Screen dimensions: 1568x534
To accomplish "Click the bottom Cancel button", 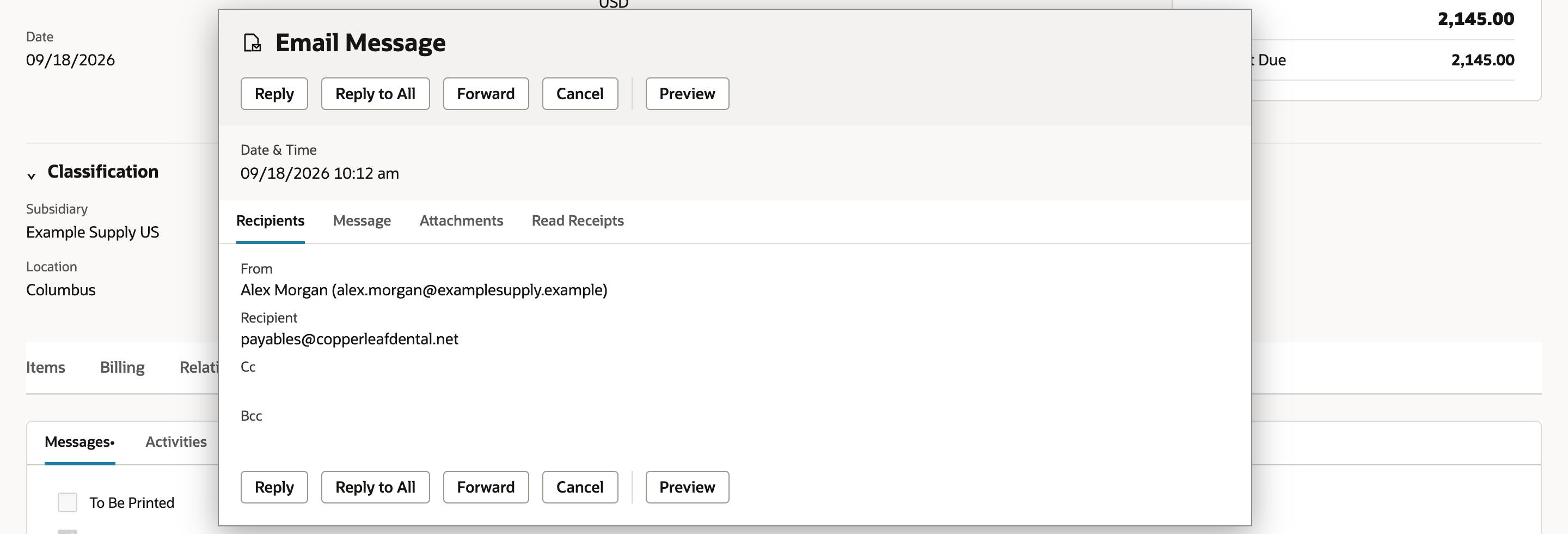I will [x=580, y=487].
